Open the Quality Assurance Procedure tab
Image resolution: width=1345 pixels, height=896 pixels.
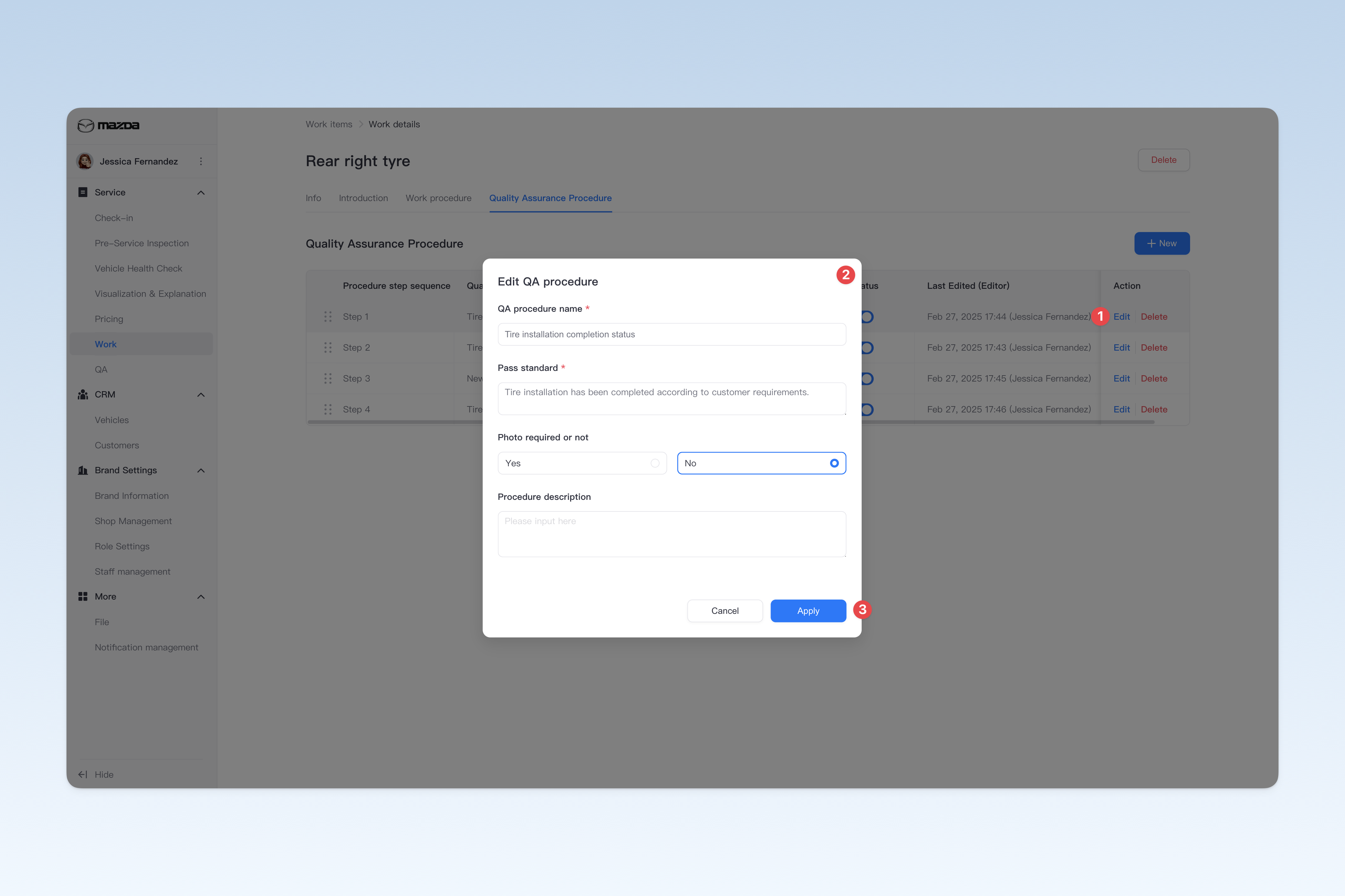pyautogui.click(x=550, y=198)
